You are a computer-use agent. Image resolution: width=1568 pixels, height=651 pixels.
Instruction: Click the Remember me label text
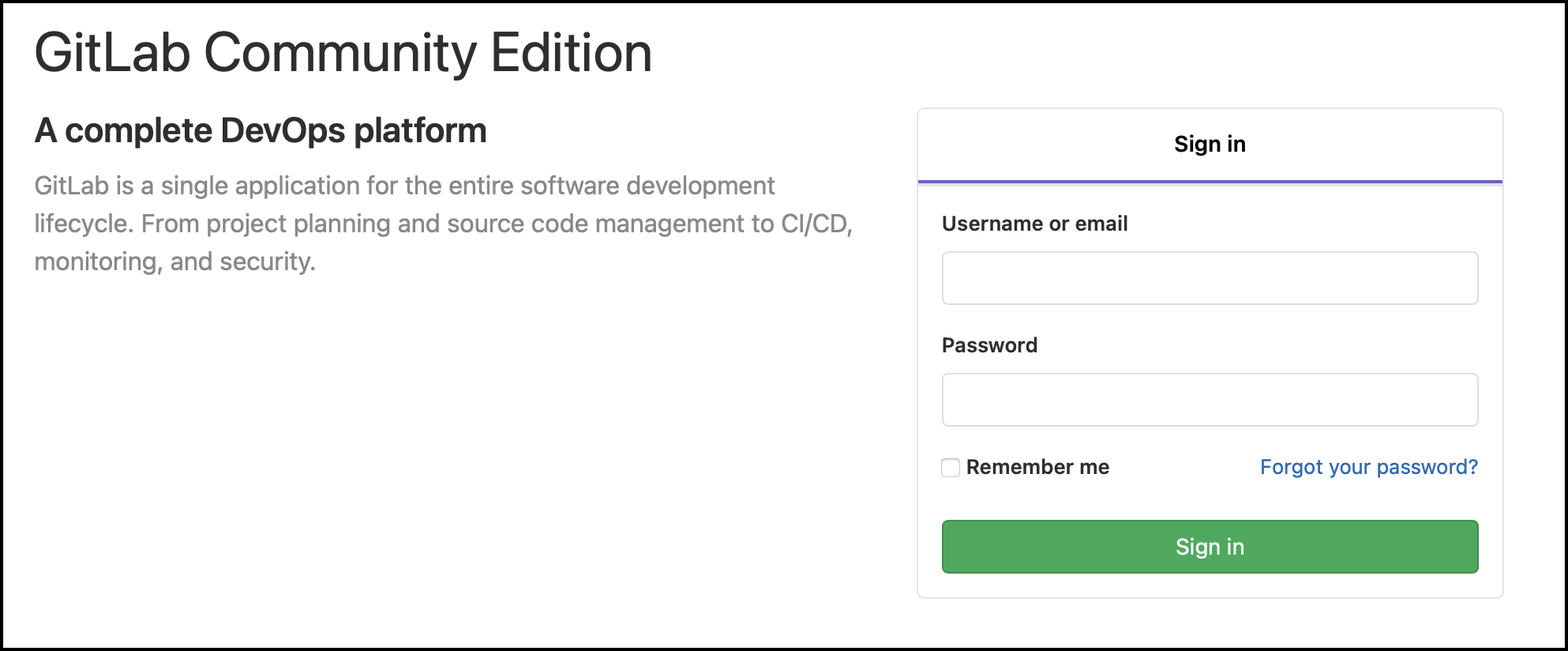pos(1037,468)
